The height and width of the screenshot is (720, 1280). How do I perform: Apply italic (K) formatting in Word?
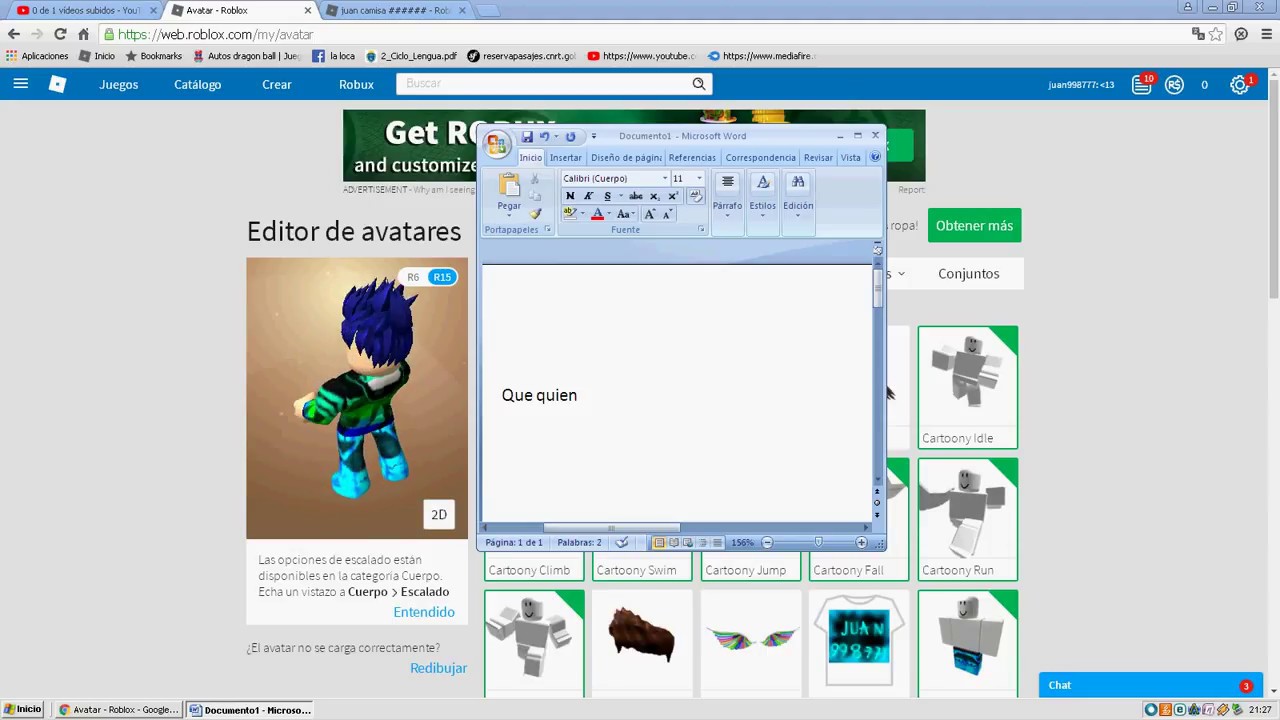coord(588,196)
